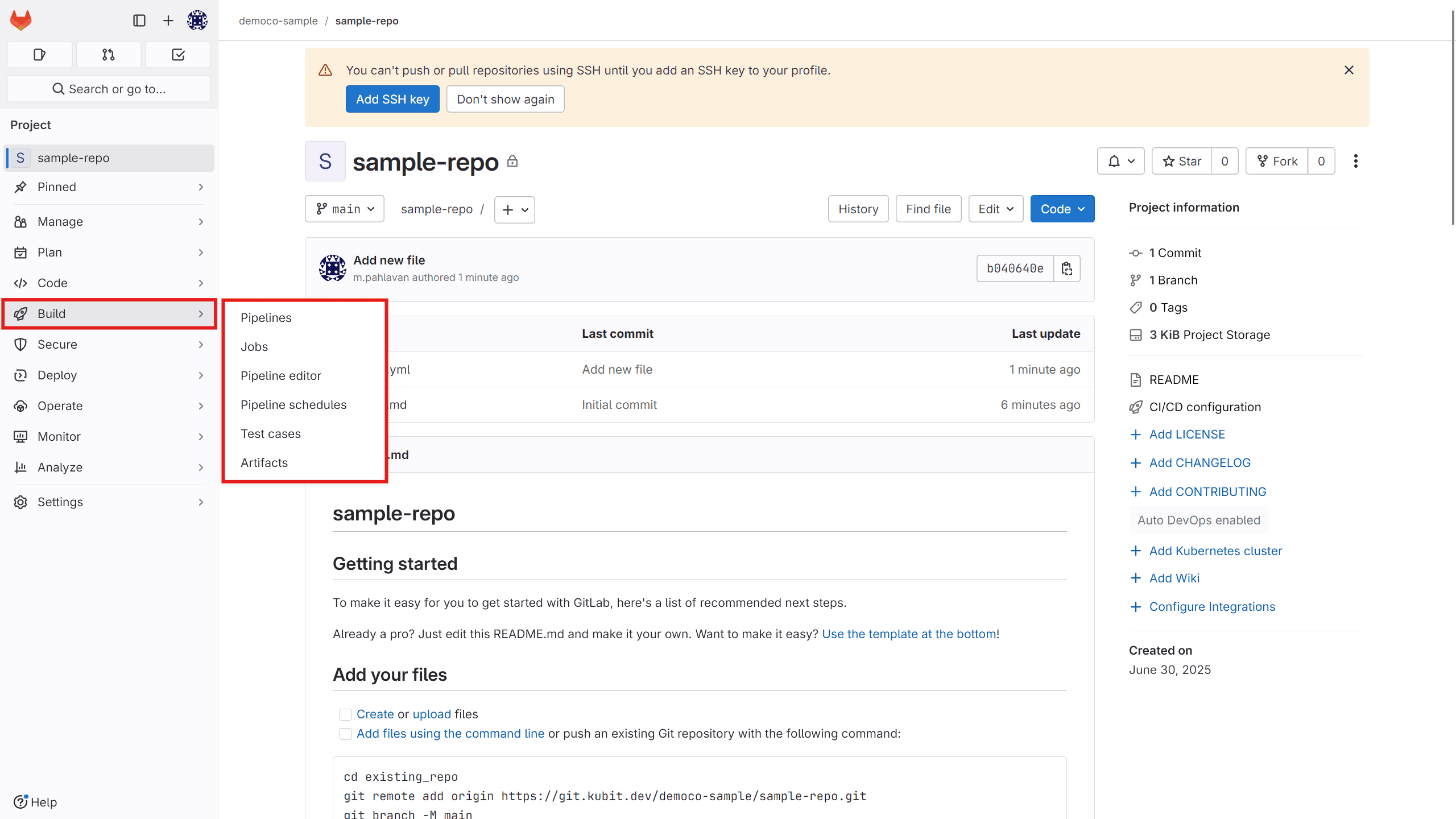The height and width of the screenshot is (819, 1456).
Task: Dismiss the SSH warning banner
Action: pos(1349,70)
